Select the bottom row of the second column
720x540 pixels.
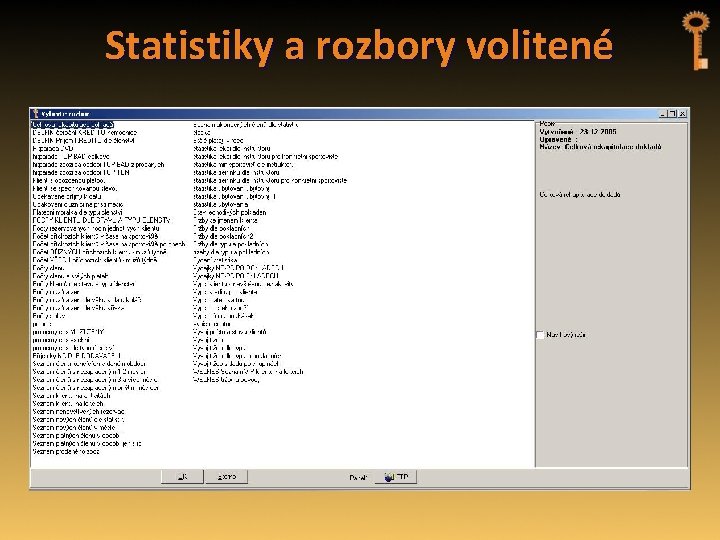coord(226,380)
